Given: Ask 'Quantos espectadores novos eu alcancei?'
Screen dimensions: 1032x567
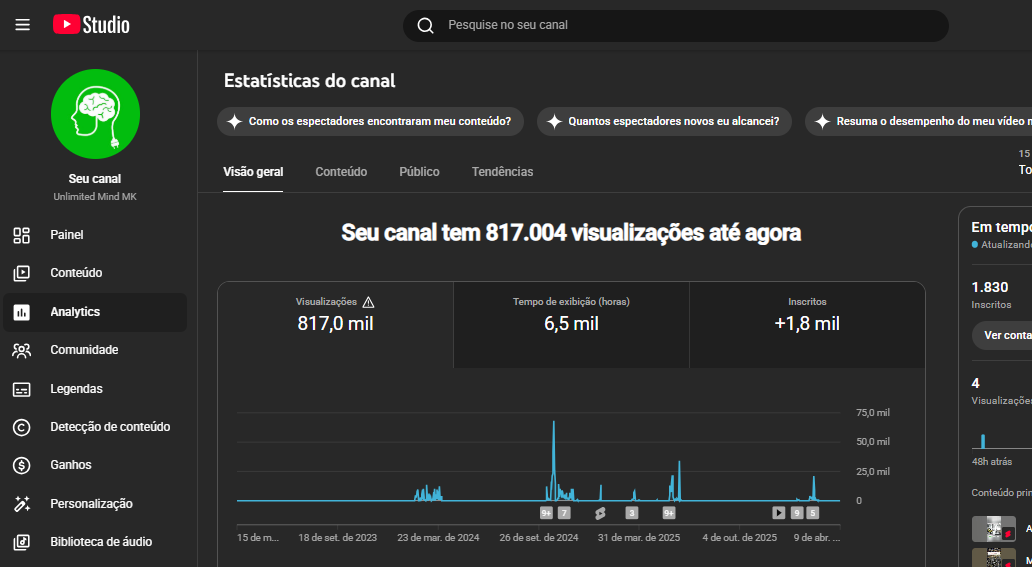Looking at the screenshot, I should [664, 122].
